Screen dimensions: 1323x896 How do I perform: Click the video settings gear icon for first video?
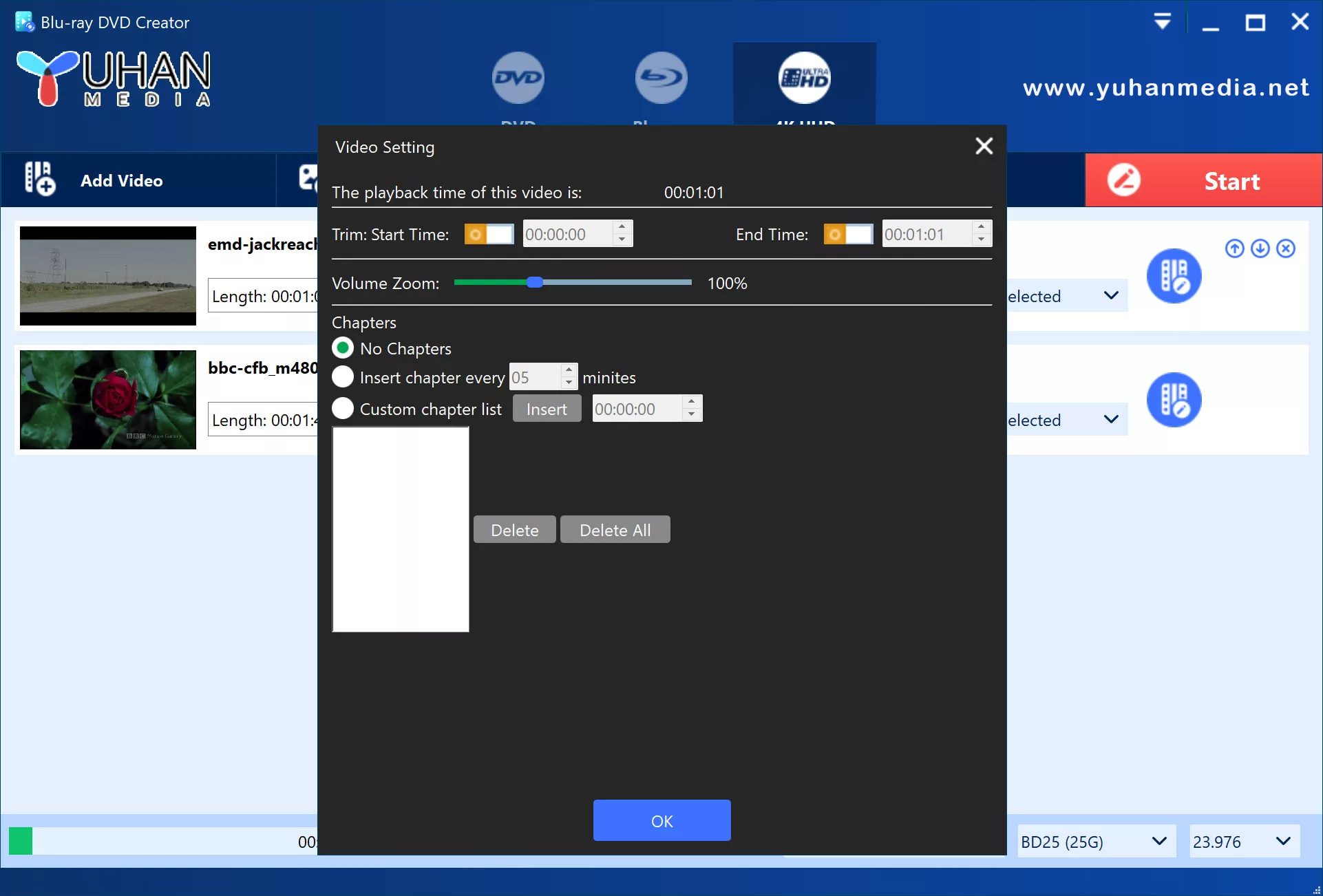pyautogui.click(x=1174, y=275)
